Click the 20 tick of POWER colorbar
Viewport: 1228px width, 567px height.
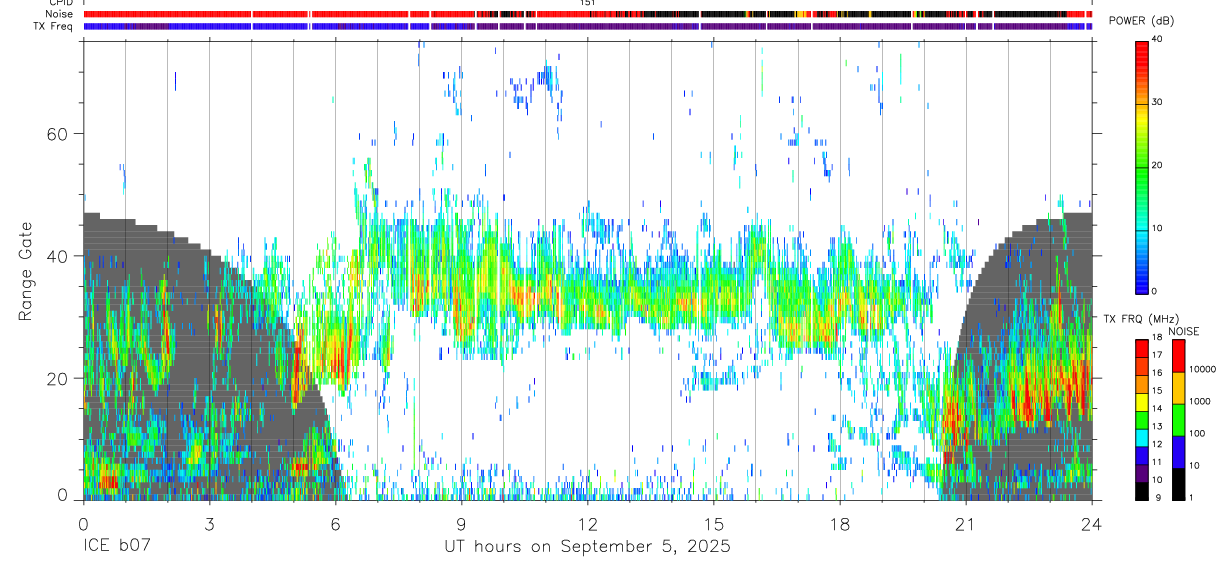(x=1158, y=165)
